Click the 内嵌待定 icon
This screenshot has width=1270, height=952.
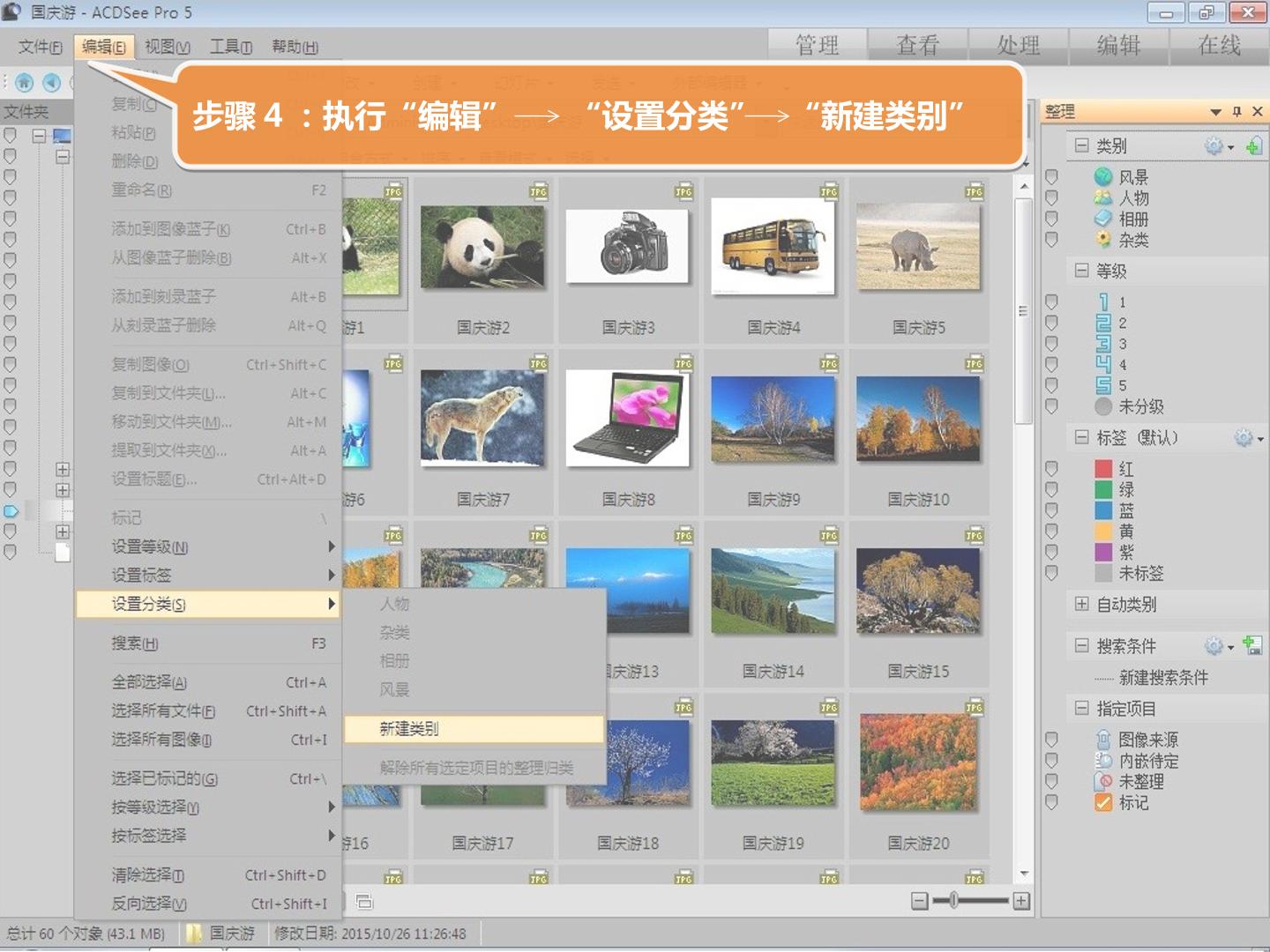pyautogui.click(x=1103, y=761)
